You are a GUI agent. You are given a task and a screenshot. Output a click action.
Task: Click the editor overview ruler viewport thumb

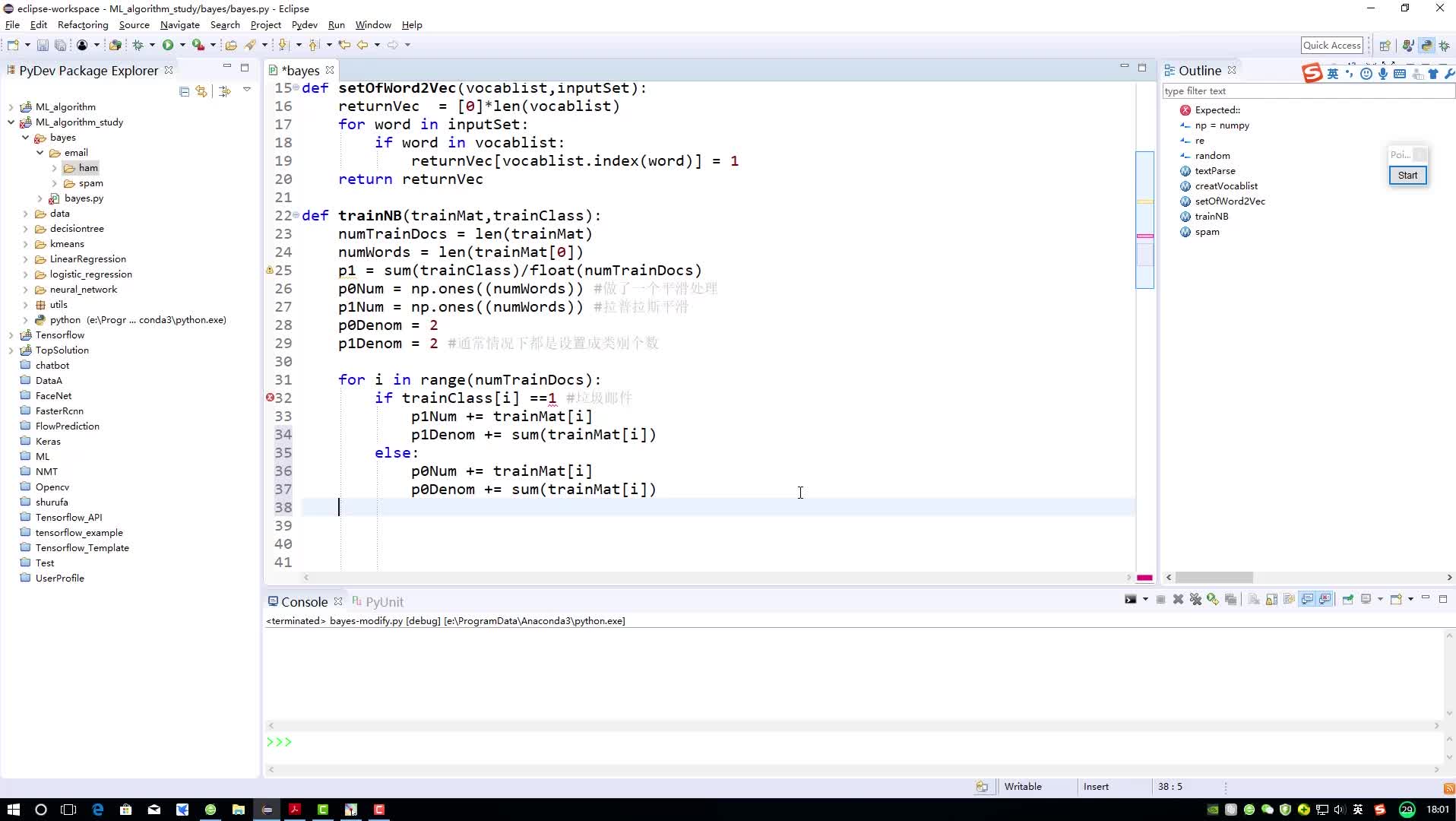tap(1144, 220)
